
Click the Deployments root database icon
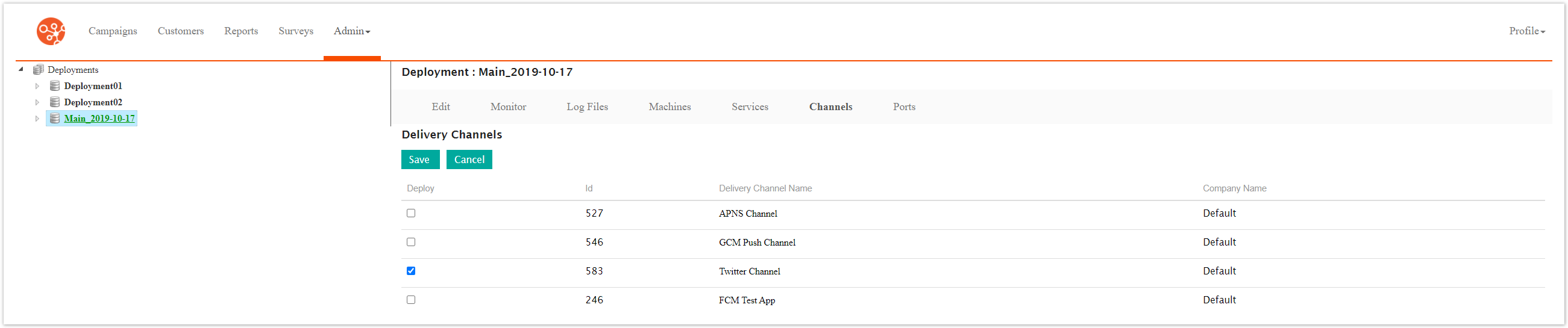39,70
